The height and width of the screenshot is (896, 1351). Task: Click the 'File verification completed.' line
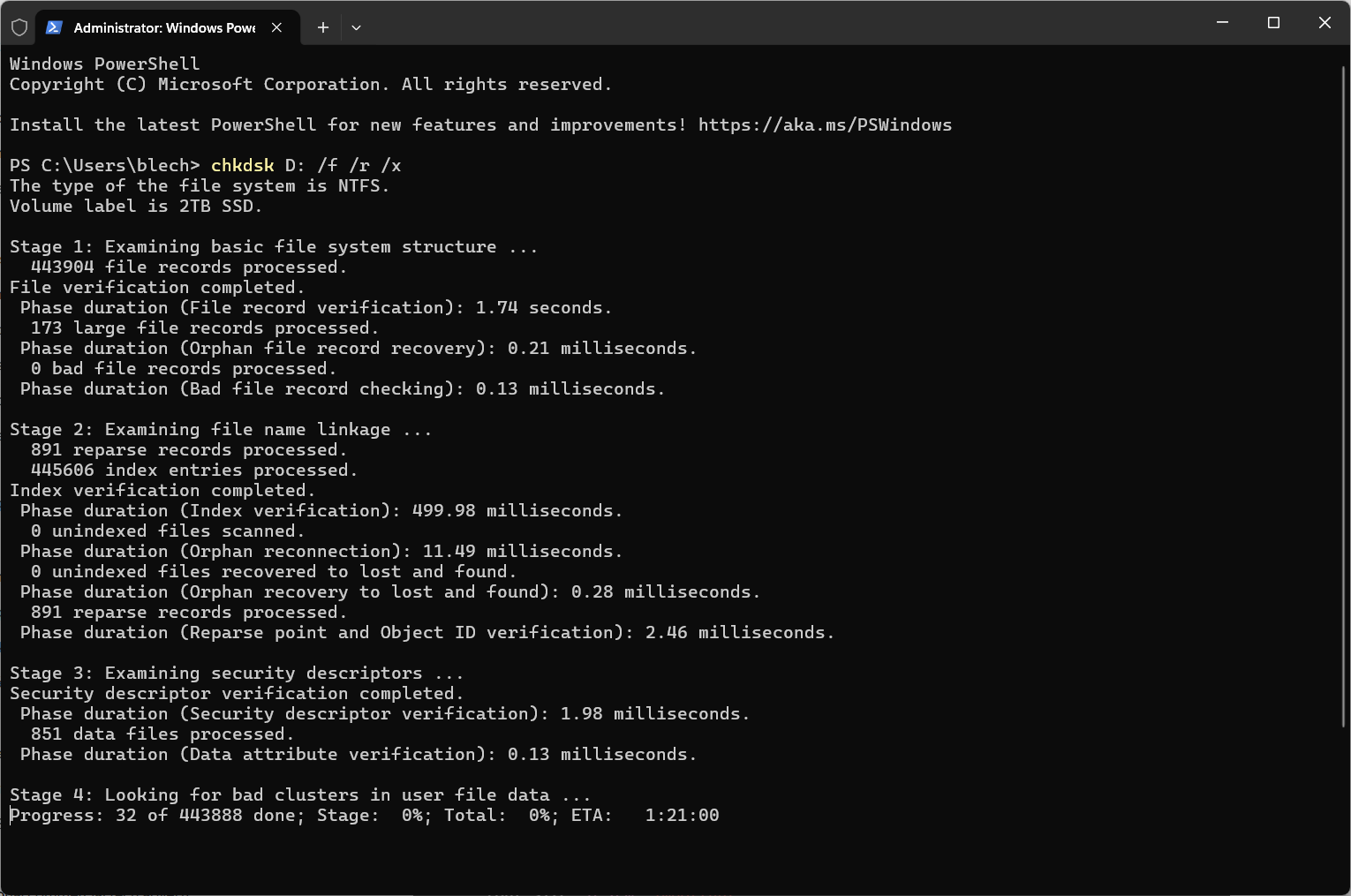click(157, 287)
